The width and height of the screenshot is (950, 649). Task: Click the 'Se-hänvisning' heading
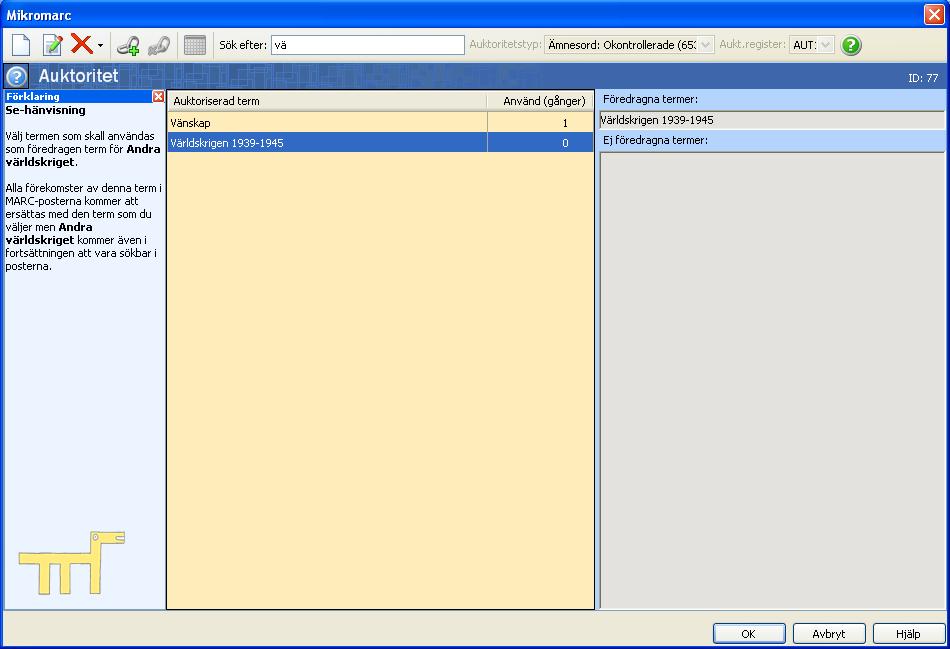(45, 110)
